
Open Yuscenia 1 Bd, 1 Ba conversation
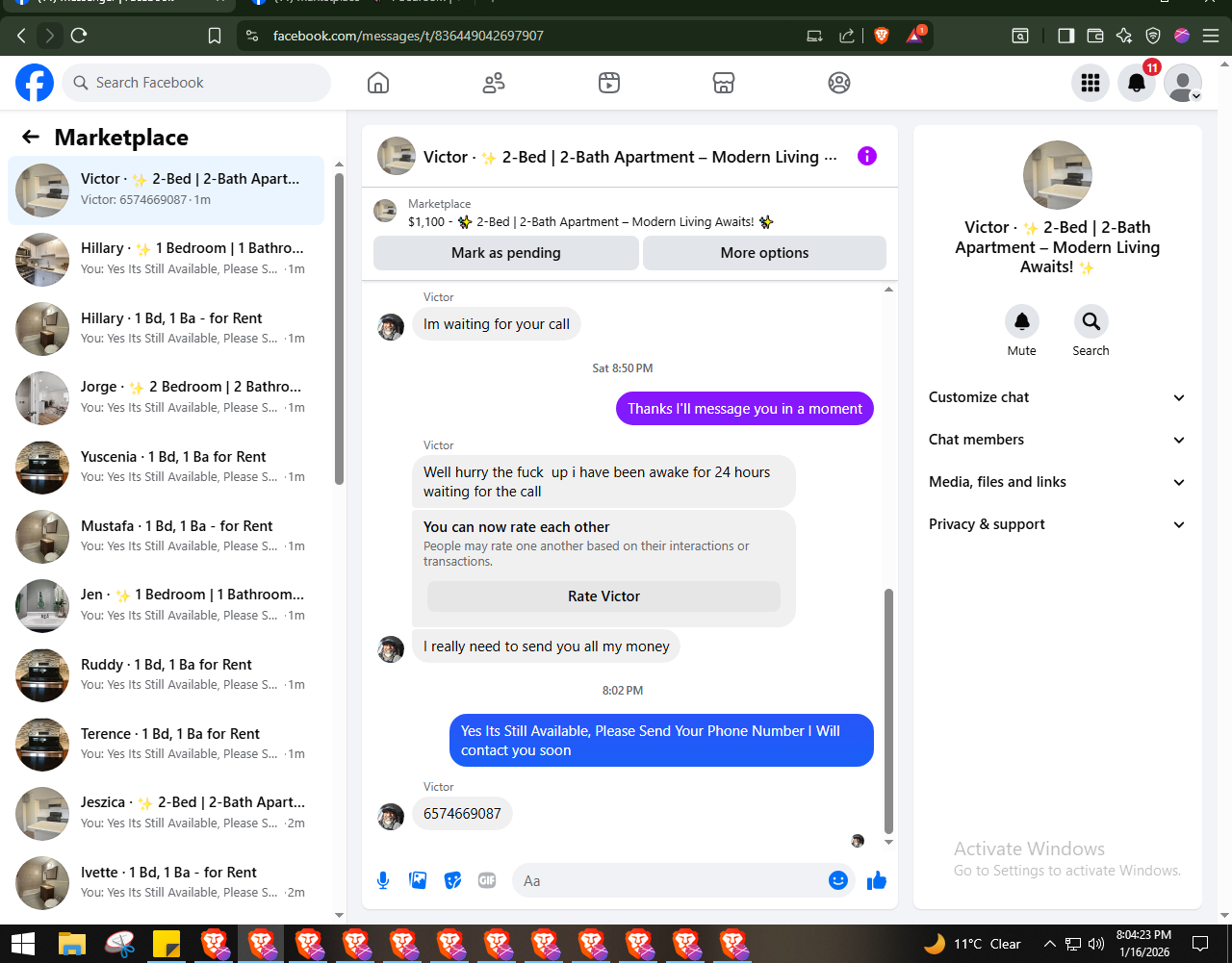click(166, 467)
